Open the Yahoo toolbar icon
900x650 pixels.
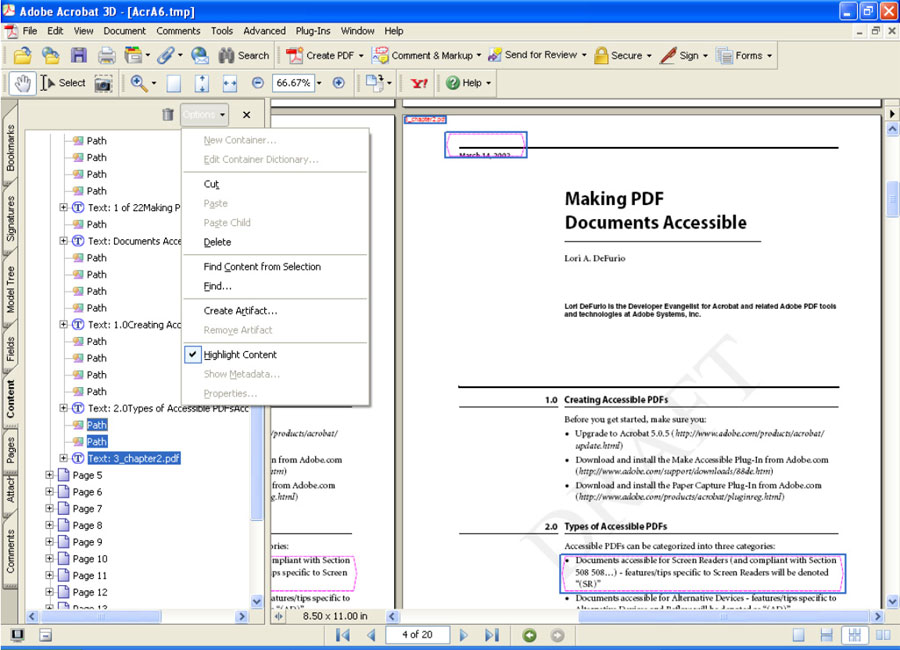[419, 83]
